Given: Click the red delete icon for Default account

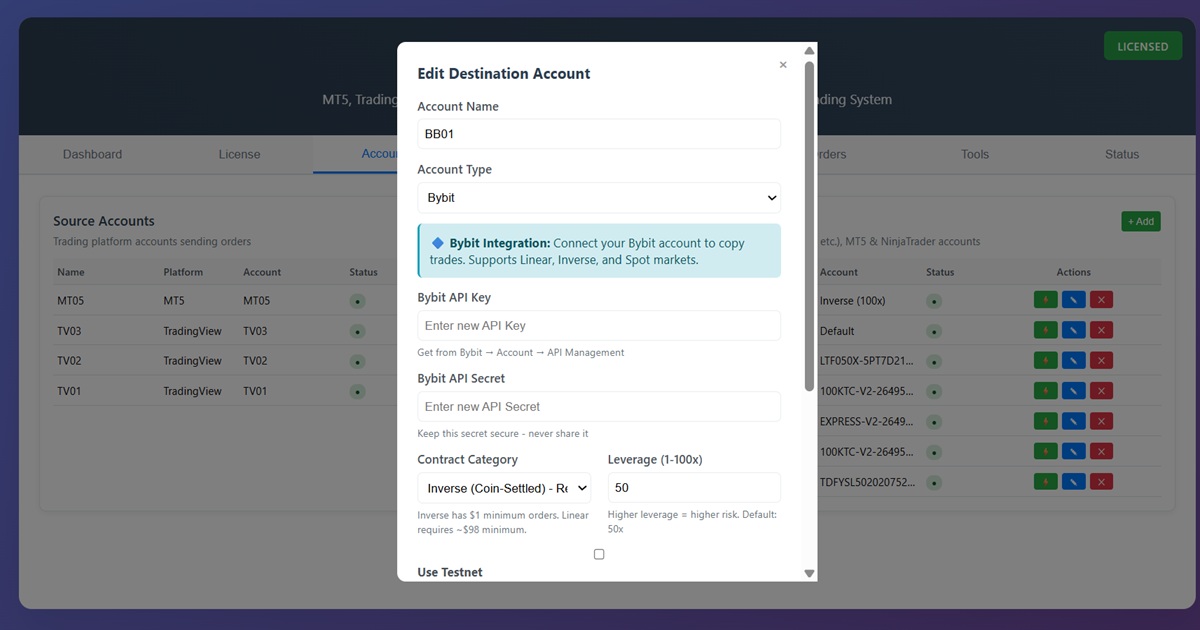Looking at the screenshot, I should (x=1101, y=330).
